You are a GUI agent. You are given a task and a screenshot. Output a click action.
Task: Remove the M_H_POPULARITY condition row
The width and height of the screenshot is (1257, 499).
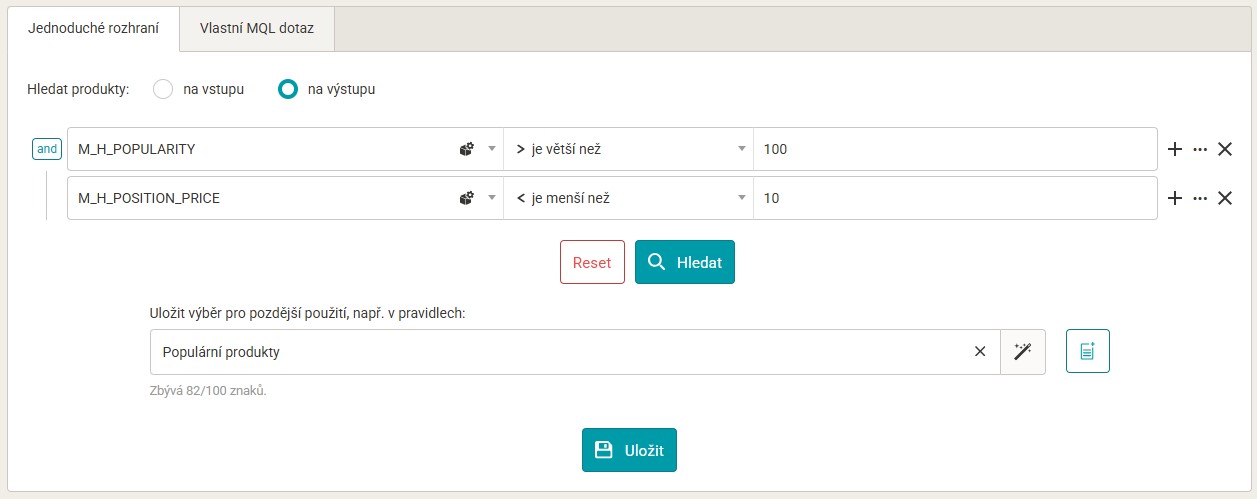coord(1224,150)
